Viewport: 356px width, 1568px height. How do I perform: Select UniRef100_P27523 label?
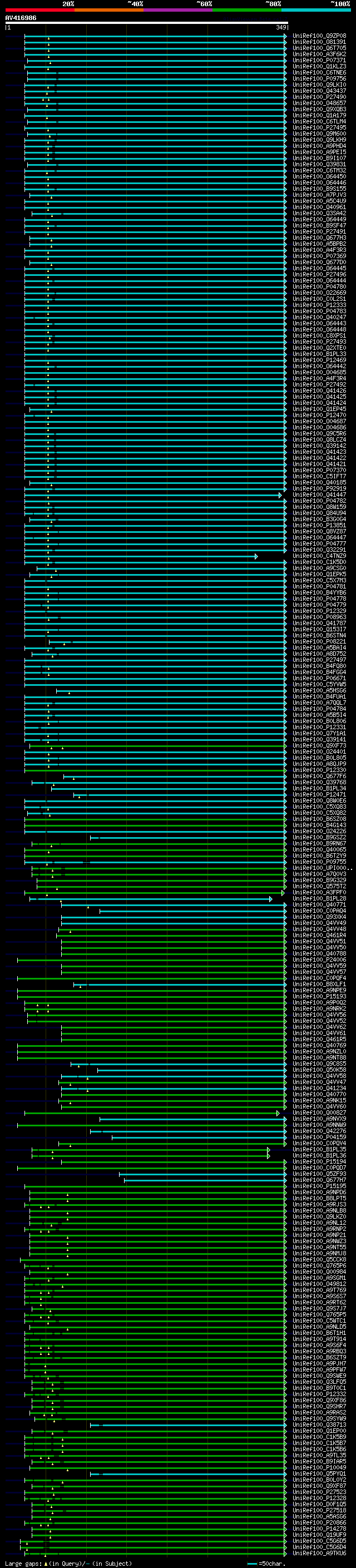[319, 1492]
